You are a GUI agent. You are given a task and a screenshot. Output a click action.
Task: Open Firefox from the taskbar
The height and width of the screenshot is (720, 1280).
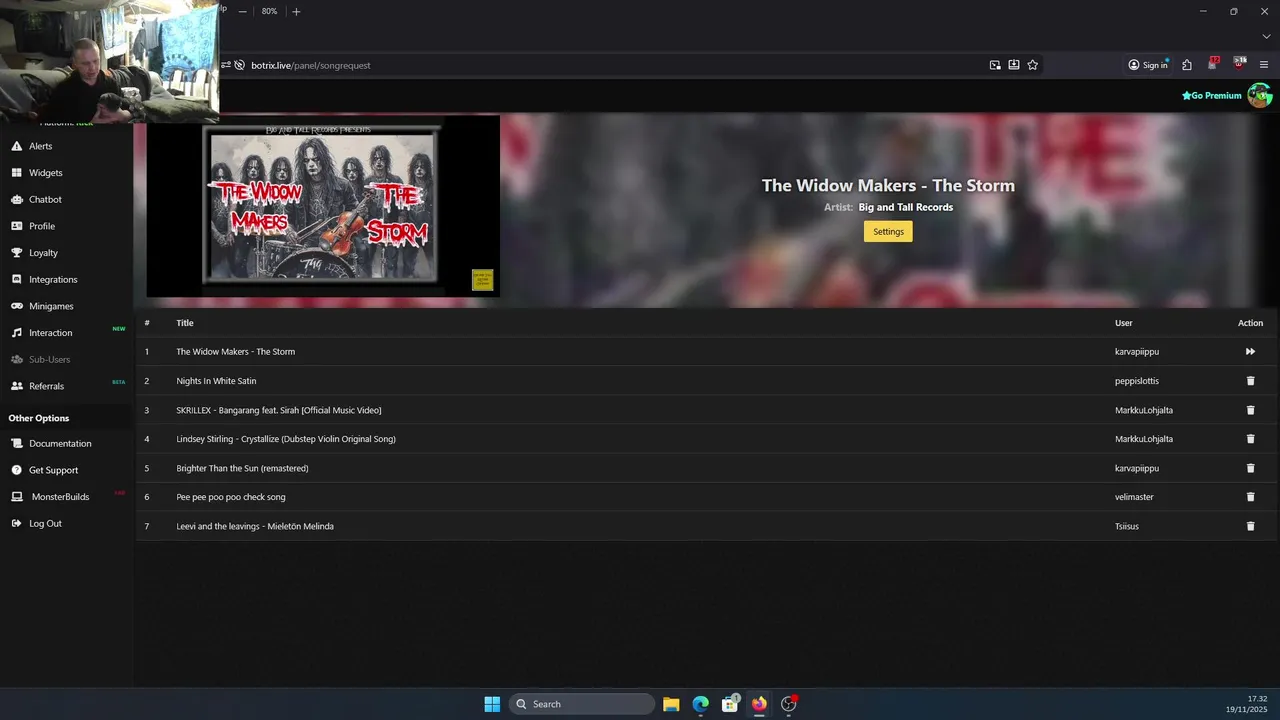759,704
